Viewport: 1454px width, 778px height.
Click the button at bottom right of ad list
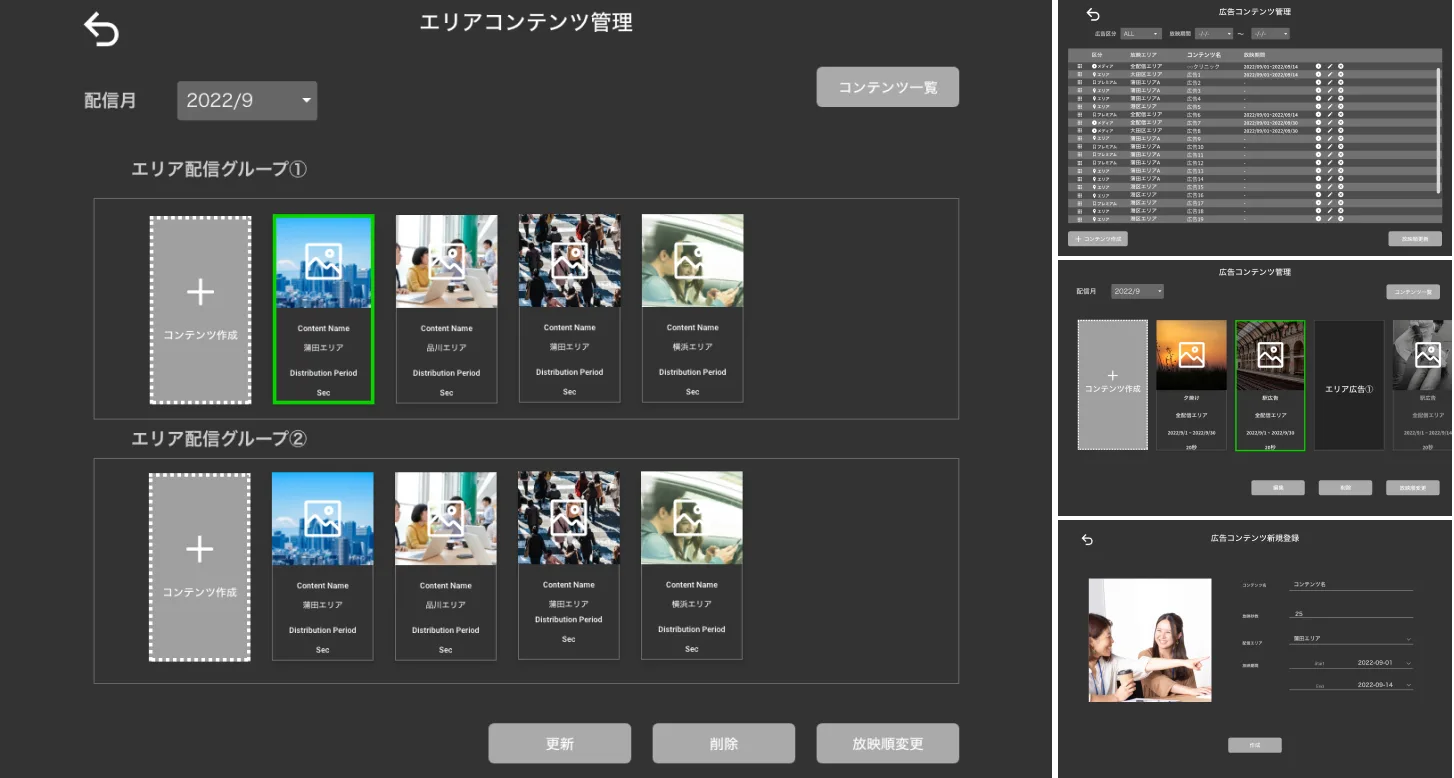pyautogui.click(x=1415, y=239)
